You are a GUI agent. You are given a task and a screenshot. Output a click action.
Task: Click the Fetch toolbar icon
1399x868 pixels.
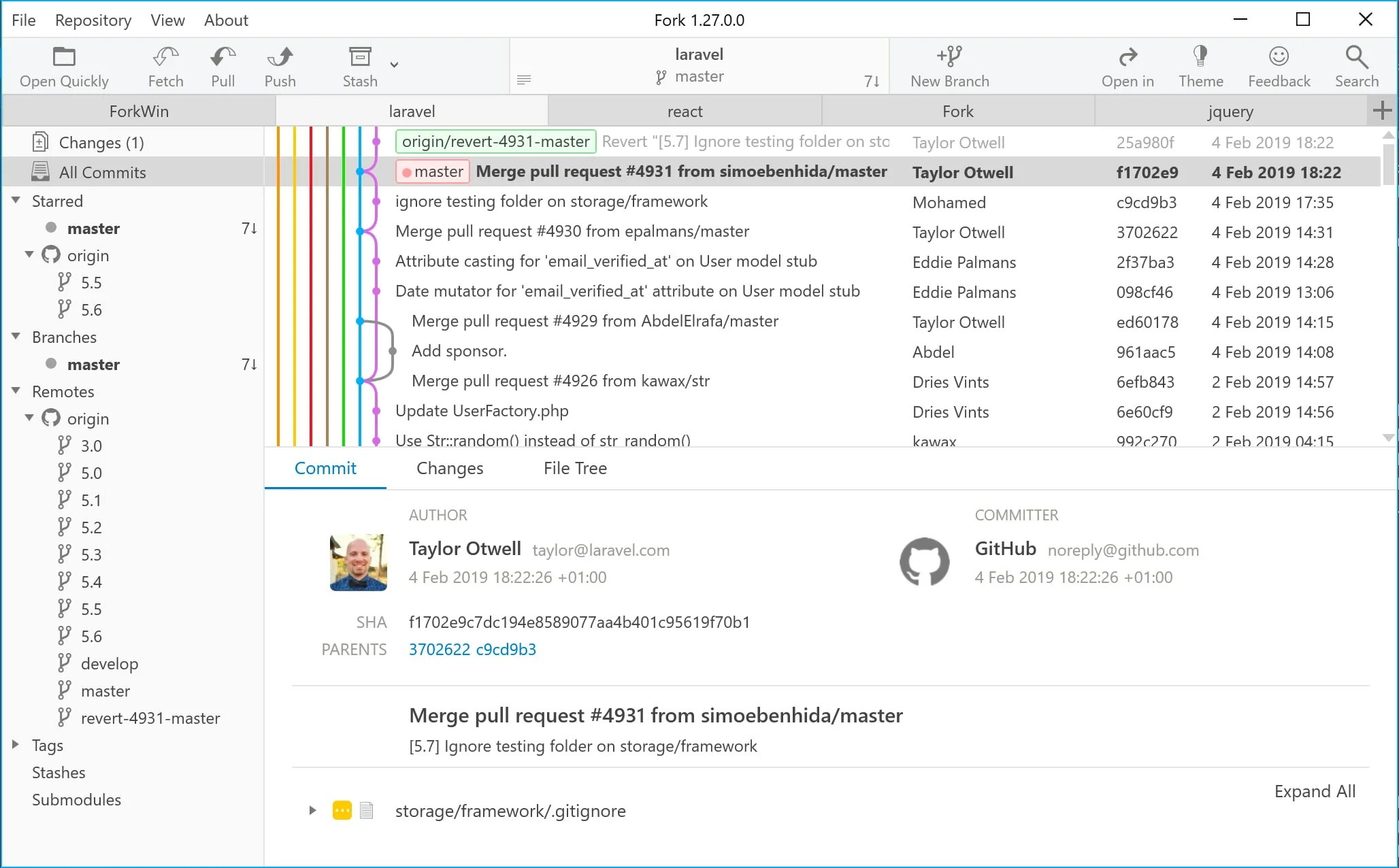click(x=165, y=57)
